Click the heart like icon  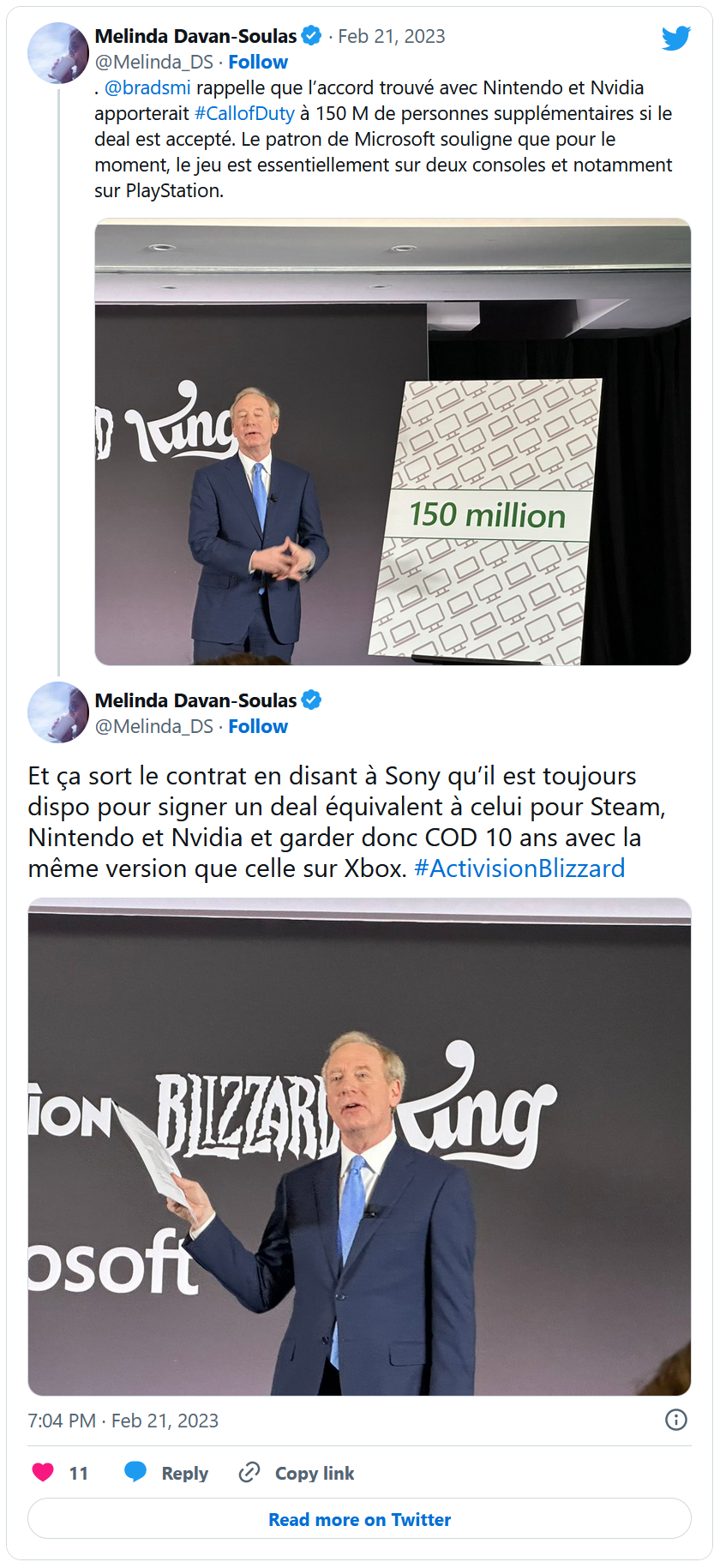click(43, 1473)
